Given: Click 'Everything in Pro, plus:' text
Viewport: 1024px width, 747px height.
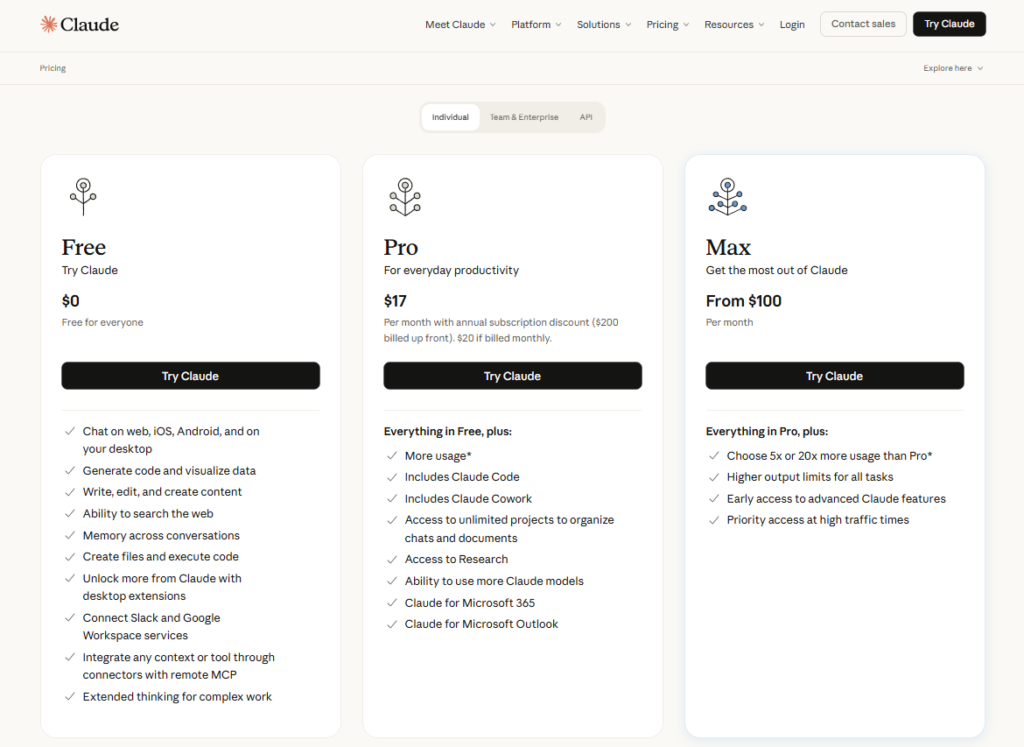Looking at the screenshot, I should point(767,431).
